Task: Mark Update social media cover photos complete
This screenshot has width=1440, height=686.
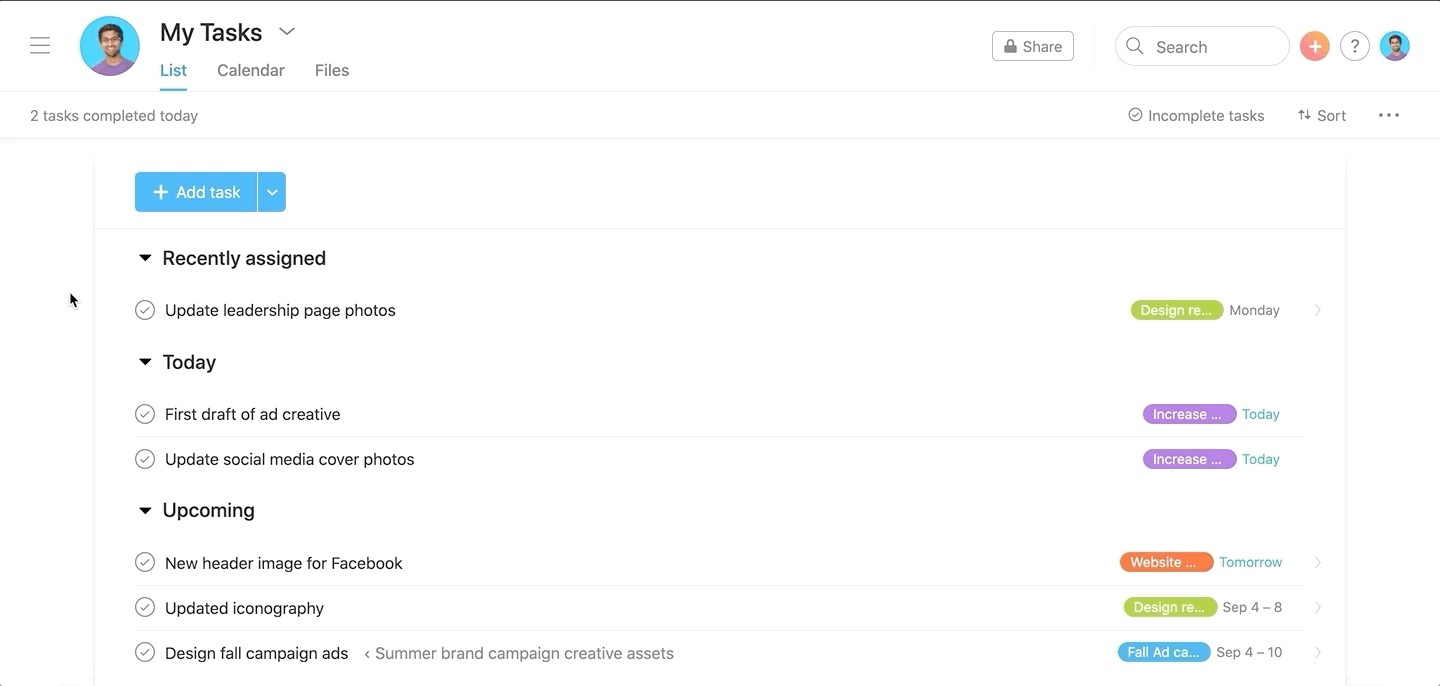Action: 145,459
